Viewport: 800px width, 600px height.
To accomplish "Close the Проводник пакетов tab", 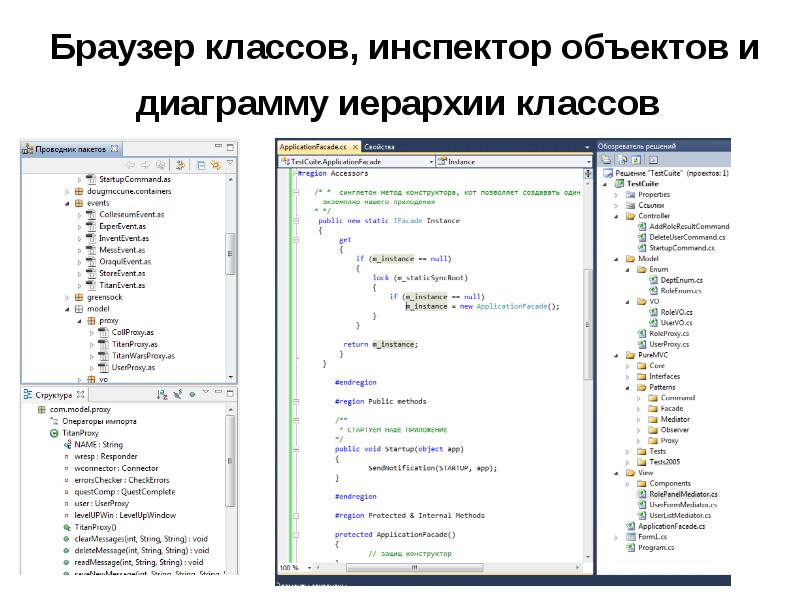I will pos(114,149).
